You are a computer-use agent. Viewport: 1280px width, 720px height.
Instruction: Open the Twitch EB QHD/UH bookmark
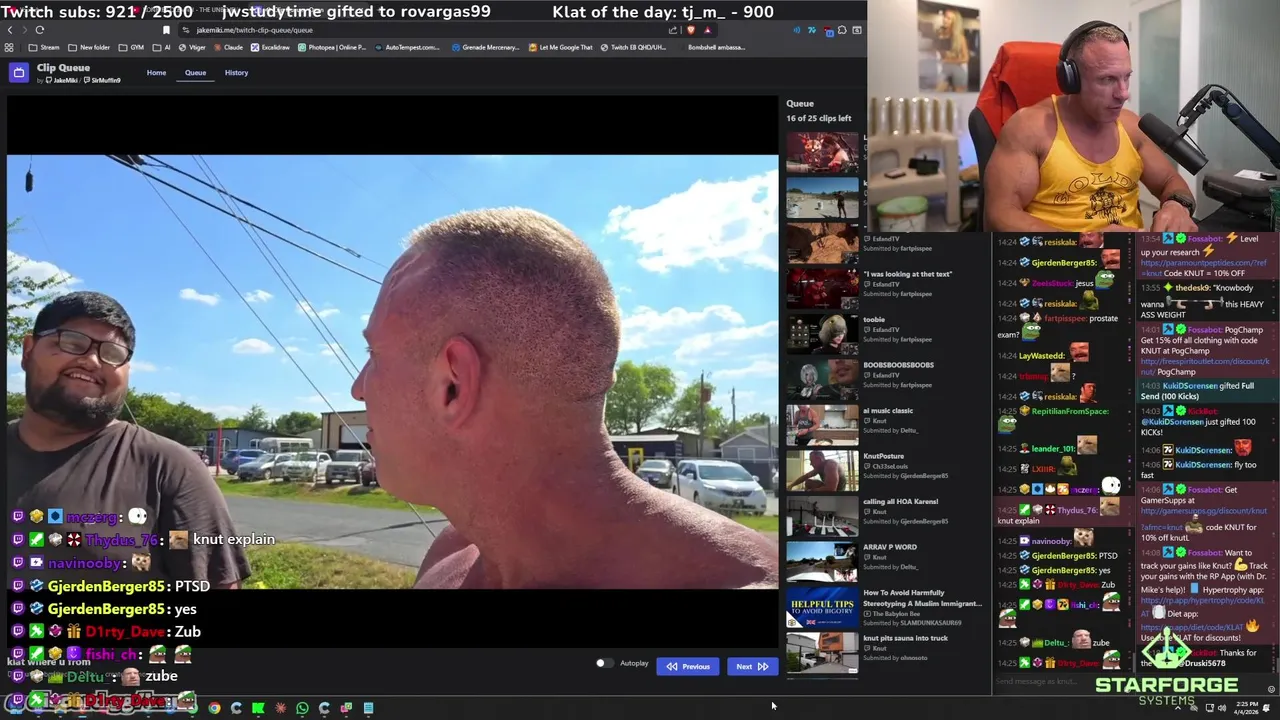[x=633, y=47]
